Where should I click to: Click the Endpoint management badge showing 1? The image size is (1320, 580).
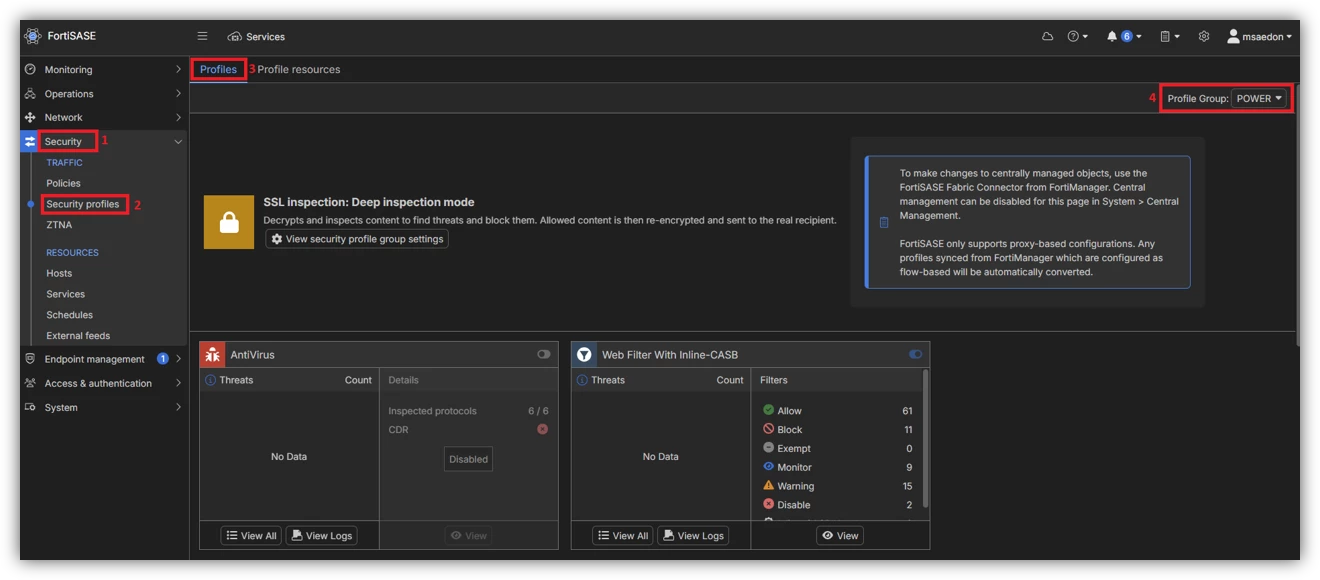pyautogui.click(x=163, y=359)
